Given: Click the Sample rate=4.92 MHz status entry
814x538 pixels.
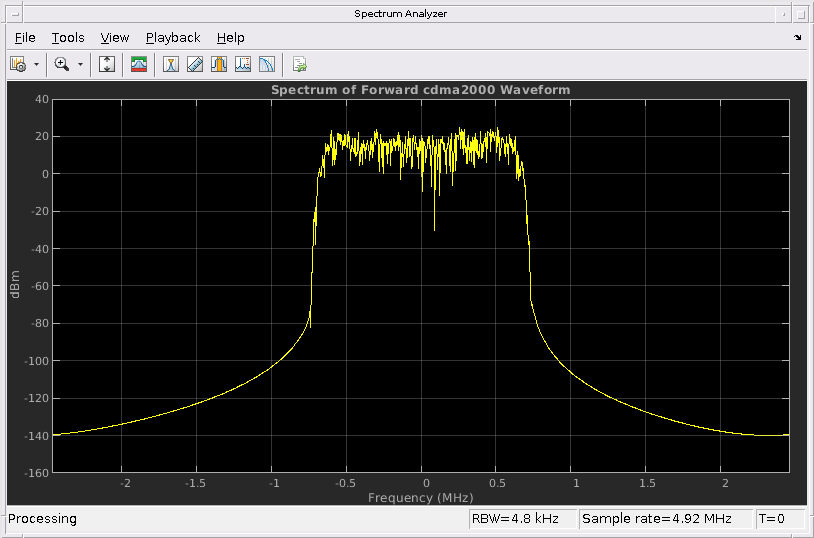Looking at the screenshot, I should pyautogui.click(x=665, y=518).
